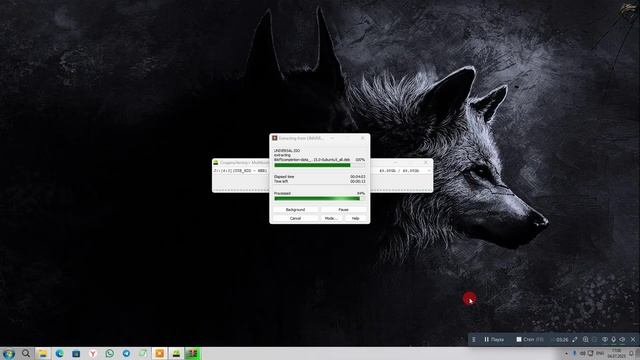Launch Microsoft Edge from the taskbar

(x=59, y=353)
